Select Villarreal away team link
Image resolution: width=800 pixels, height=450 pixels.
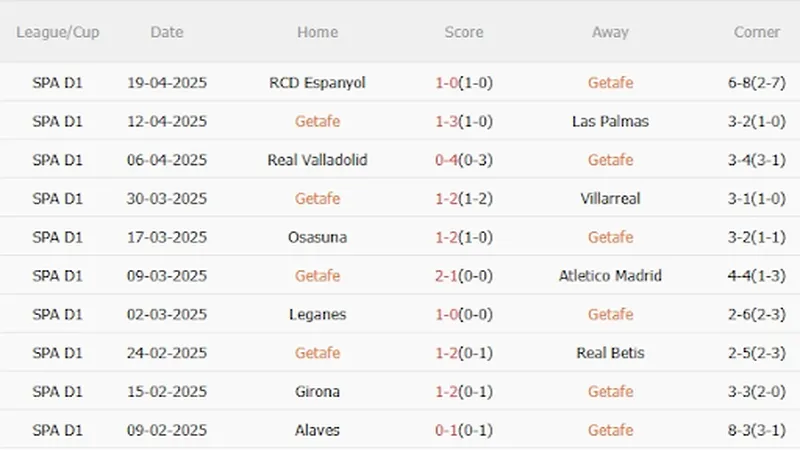[610, 198]
